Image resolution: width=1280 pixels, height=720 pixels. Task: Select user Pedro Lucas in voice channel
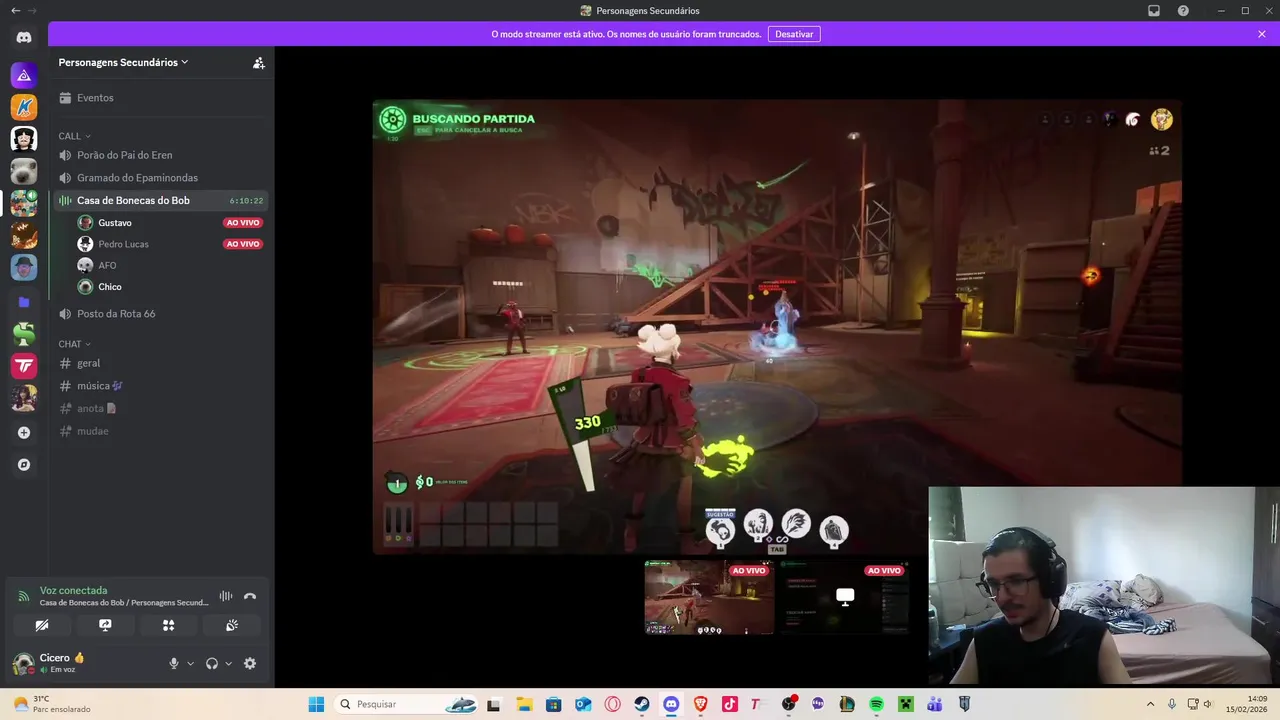pos(170,244)
